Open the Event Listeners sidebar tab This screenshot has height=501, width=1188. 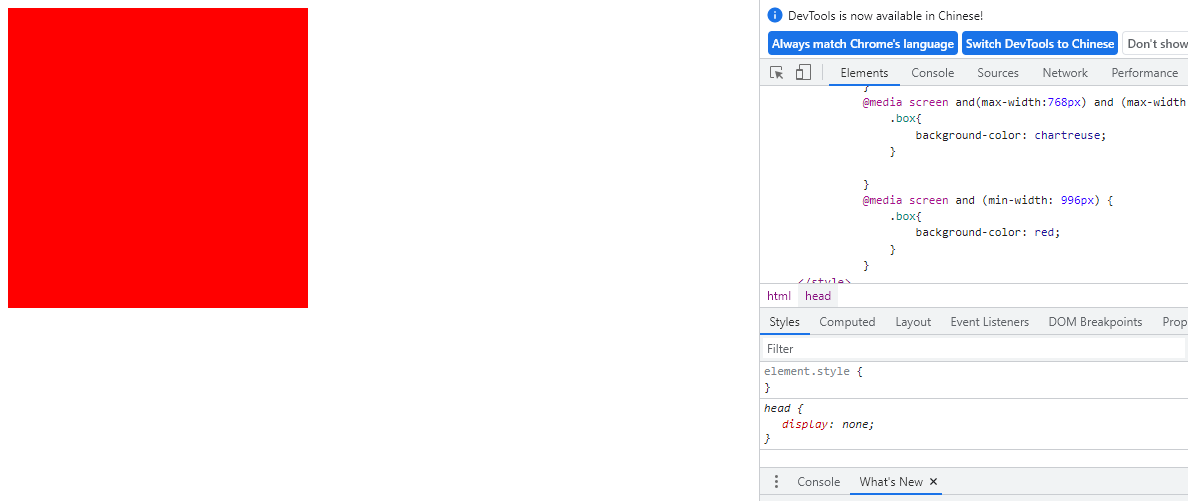[x=989, y=322]
